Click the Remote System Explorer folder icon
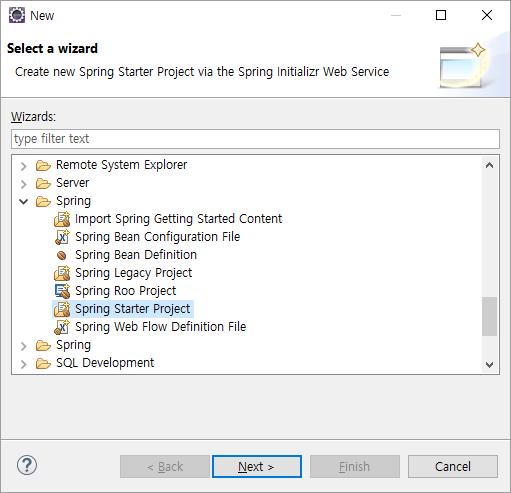511x493 pixels. [x=43, y=165]
